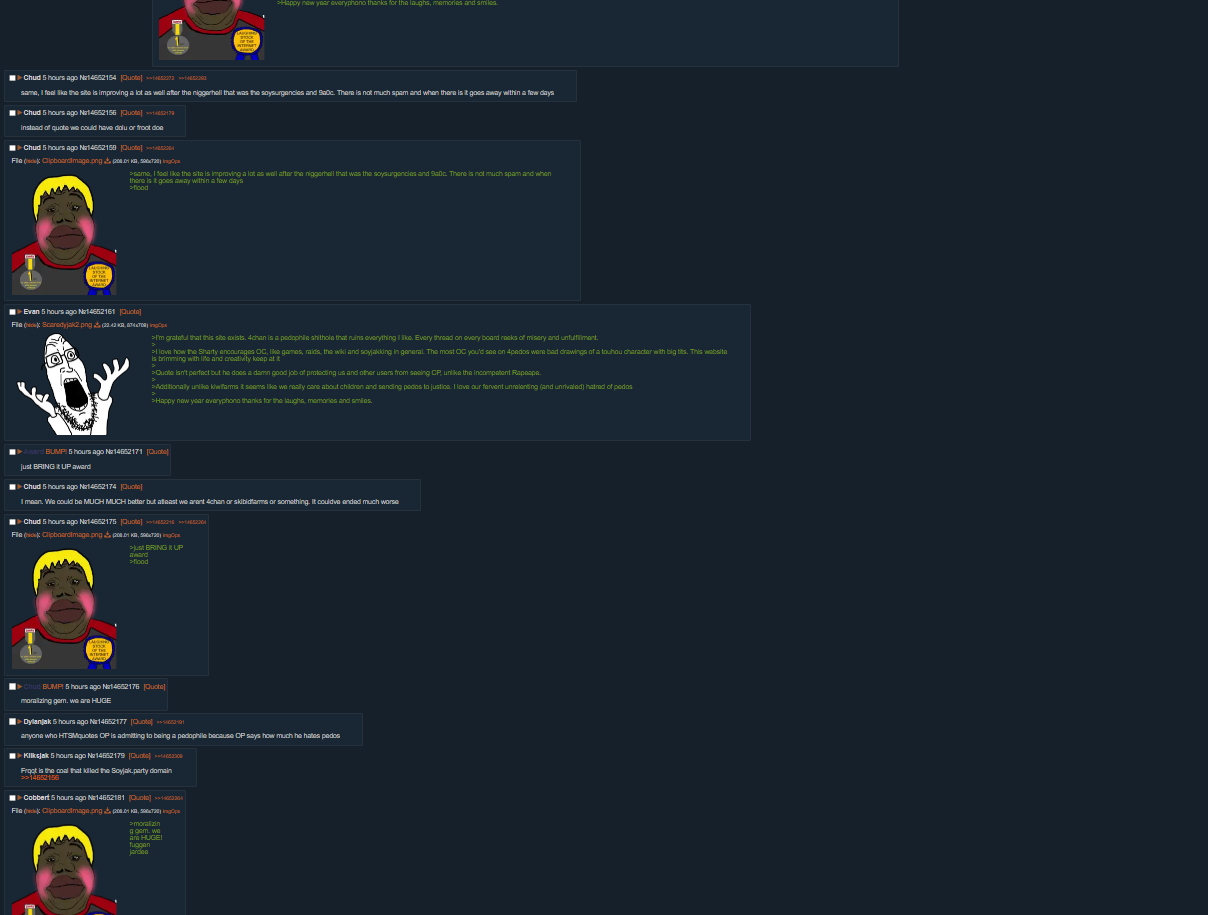Image resolution: width=1208 pixels, height=915 pixels.
Task: Hide file in post 14652159
Action: [x=31, y=161]
